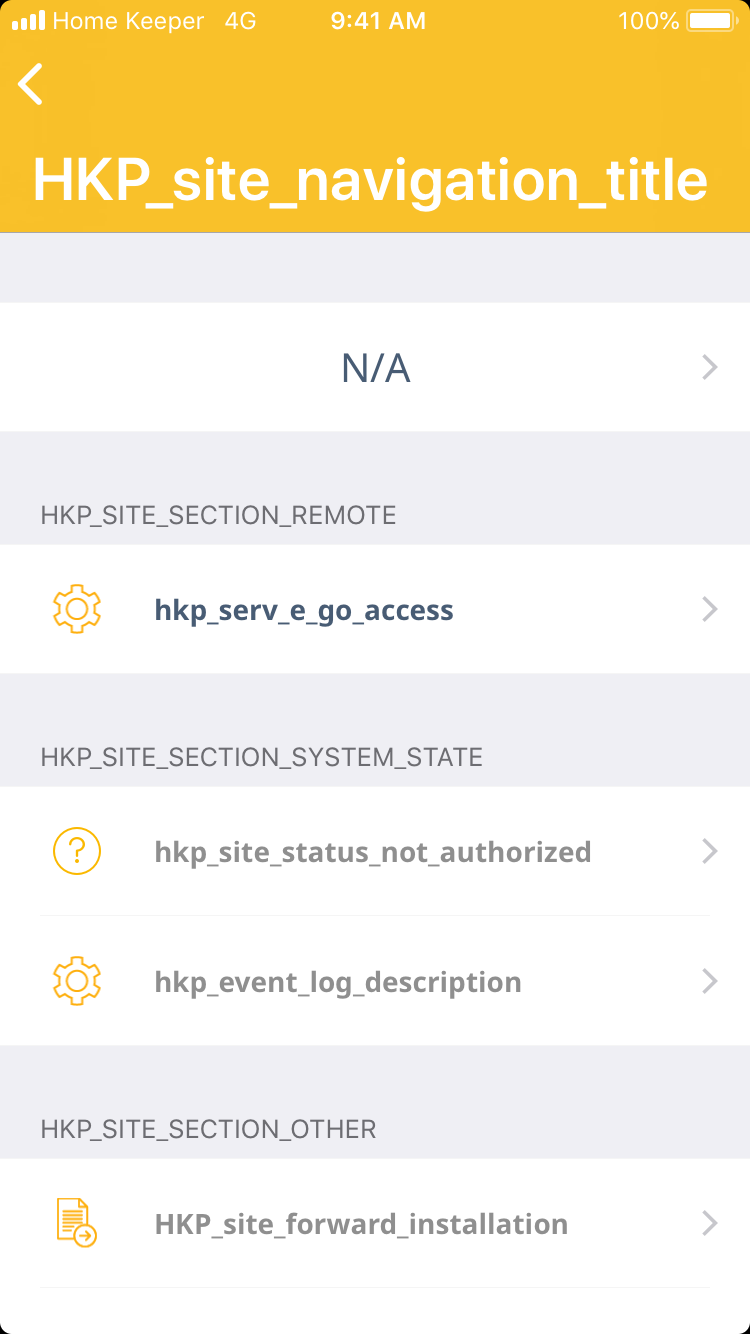Expand the N/A row chevron
This screenshot has height=1334, width=750.
pyautogui.click(x=710, y=368)
